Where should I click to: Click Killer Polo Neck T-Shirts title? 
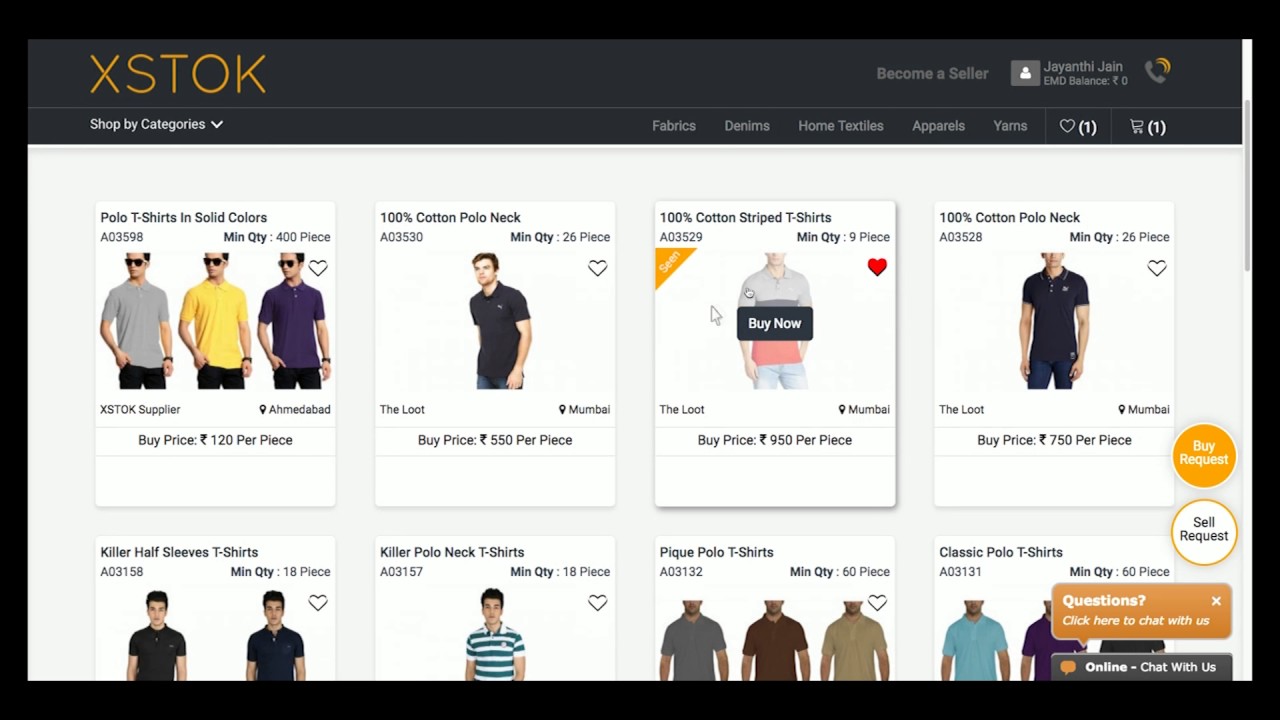point(452,552)
